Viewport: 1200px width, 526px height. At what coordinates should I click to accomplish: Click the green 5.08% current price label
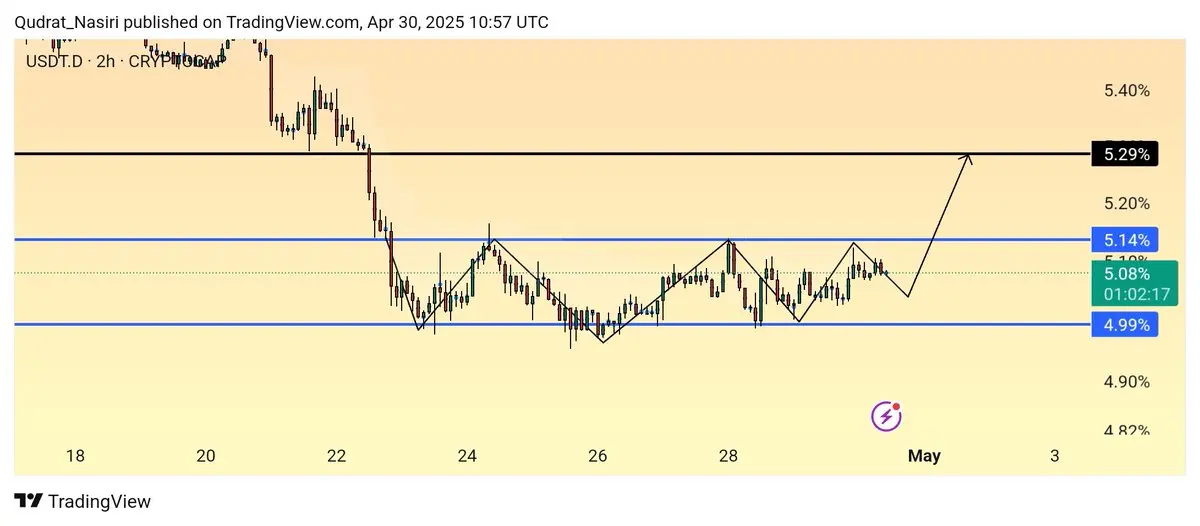pos(1127,274)
